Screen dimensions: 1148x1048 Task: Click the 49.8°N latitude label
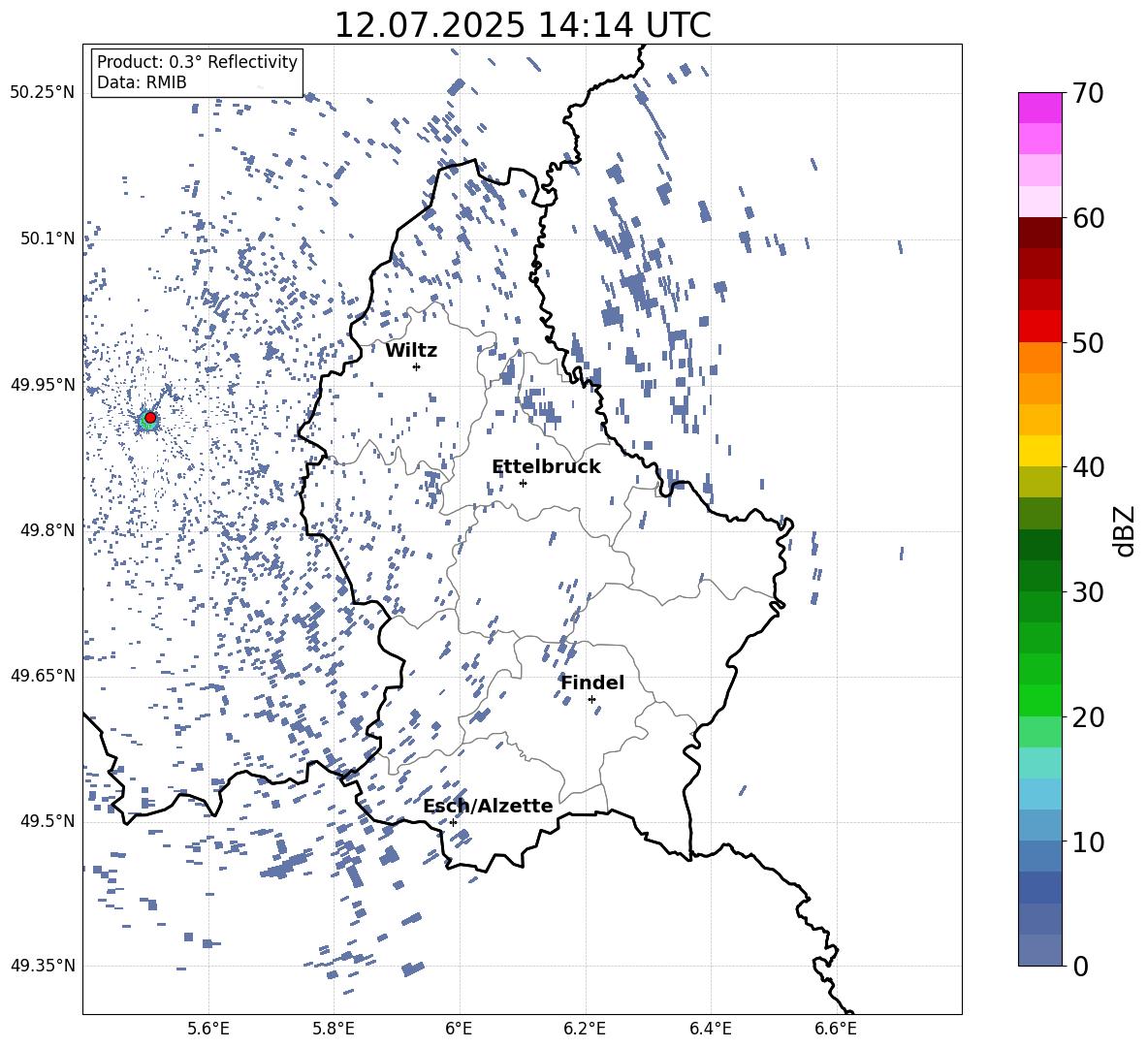(x=47, y=530)
